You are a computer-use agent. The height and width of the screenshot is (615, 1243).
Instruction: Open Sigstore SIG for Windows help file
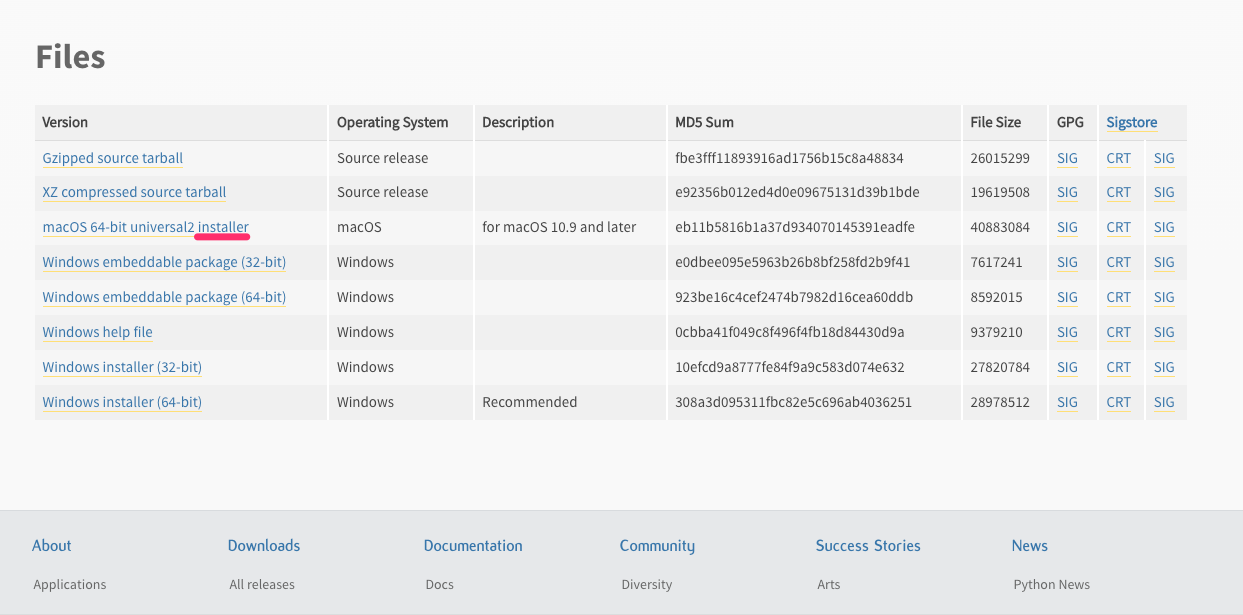[x=1164, y=332]
